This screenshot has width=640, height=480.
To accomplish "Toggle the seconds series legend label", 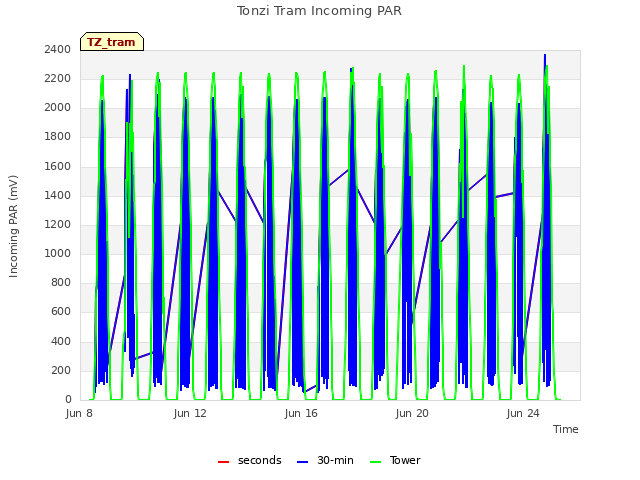I will [x=260, y=460].
